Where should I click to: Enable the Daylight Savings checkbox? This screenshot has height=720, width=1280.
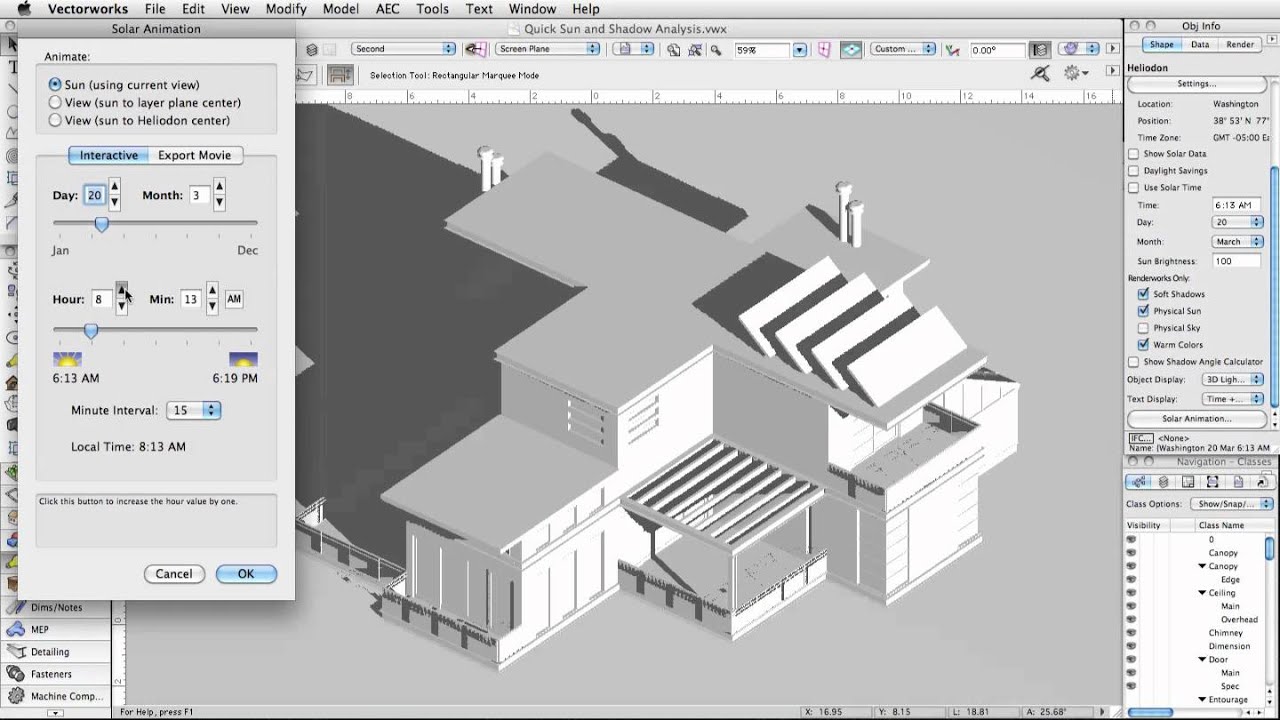coord(1134,171)
